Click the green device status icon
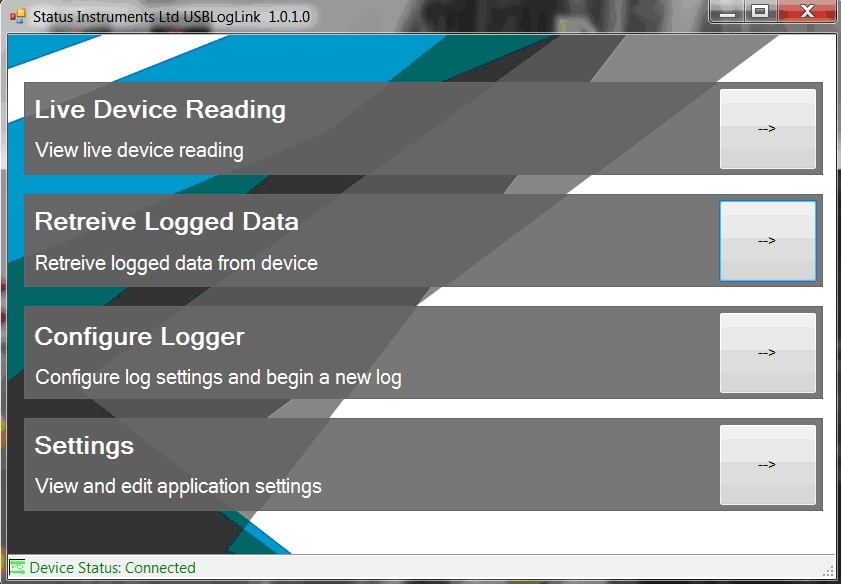 [x=17, y=568]
